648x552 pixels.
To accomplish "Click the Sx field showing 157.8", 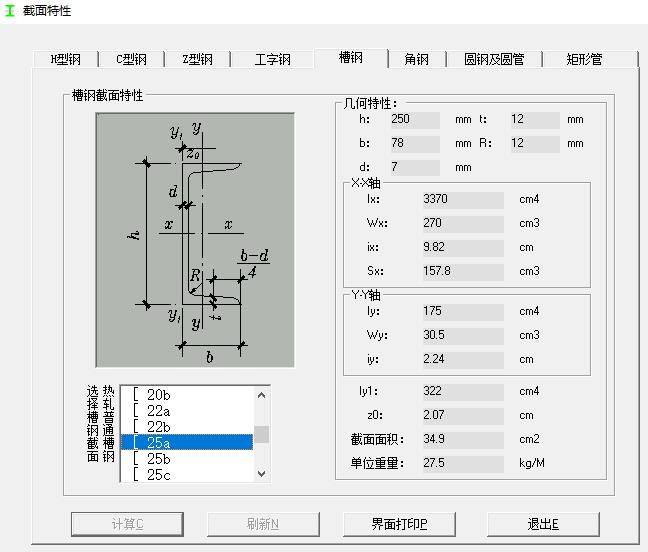I will pyautogui.click(x=463, y=271).
